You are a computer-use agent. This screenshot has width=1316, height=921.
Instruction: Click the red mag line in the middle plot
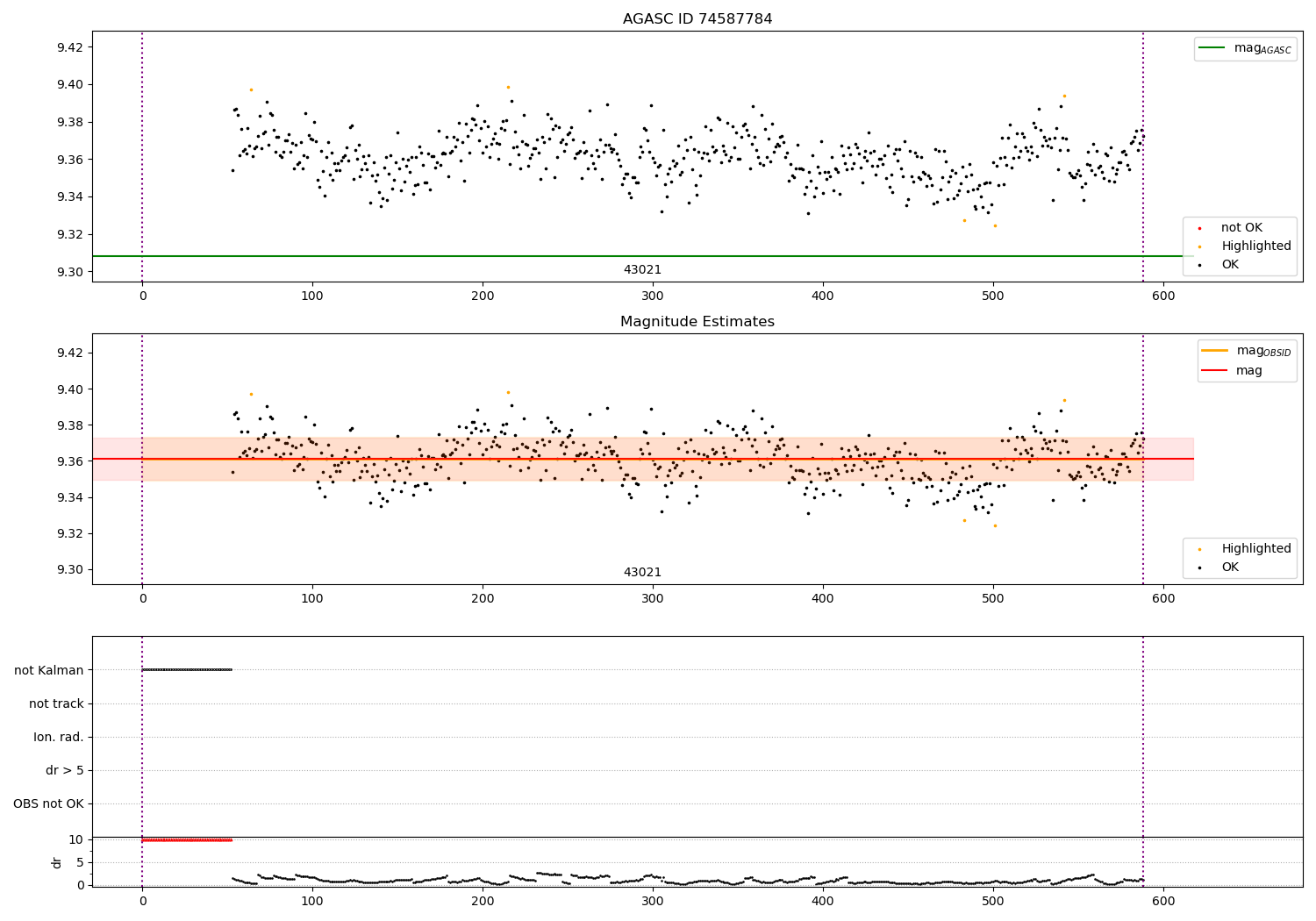(642, 459)
